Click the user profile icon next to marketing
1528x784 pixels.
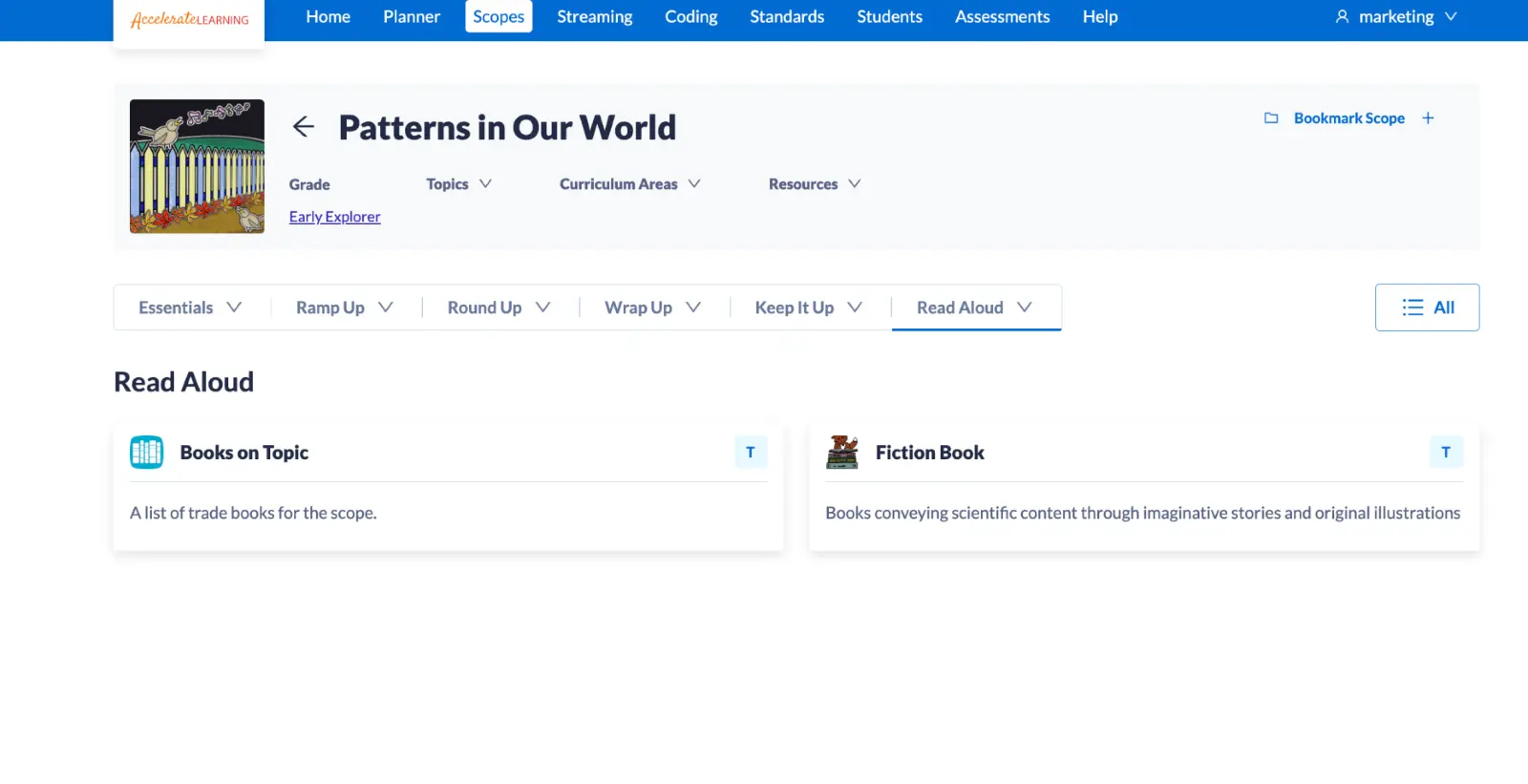[1342, 17]
